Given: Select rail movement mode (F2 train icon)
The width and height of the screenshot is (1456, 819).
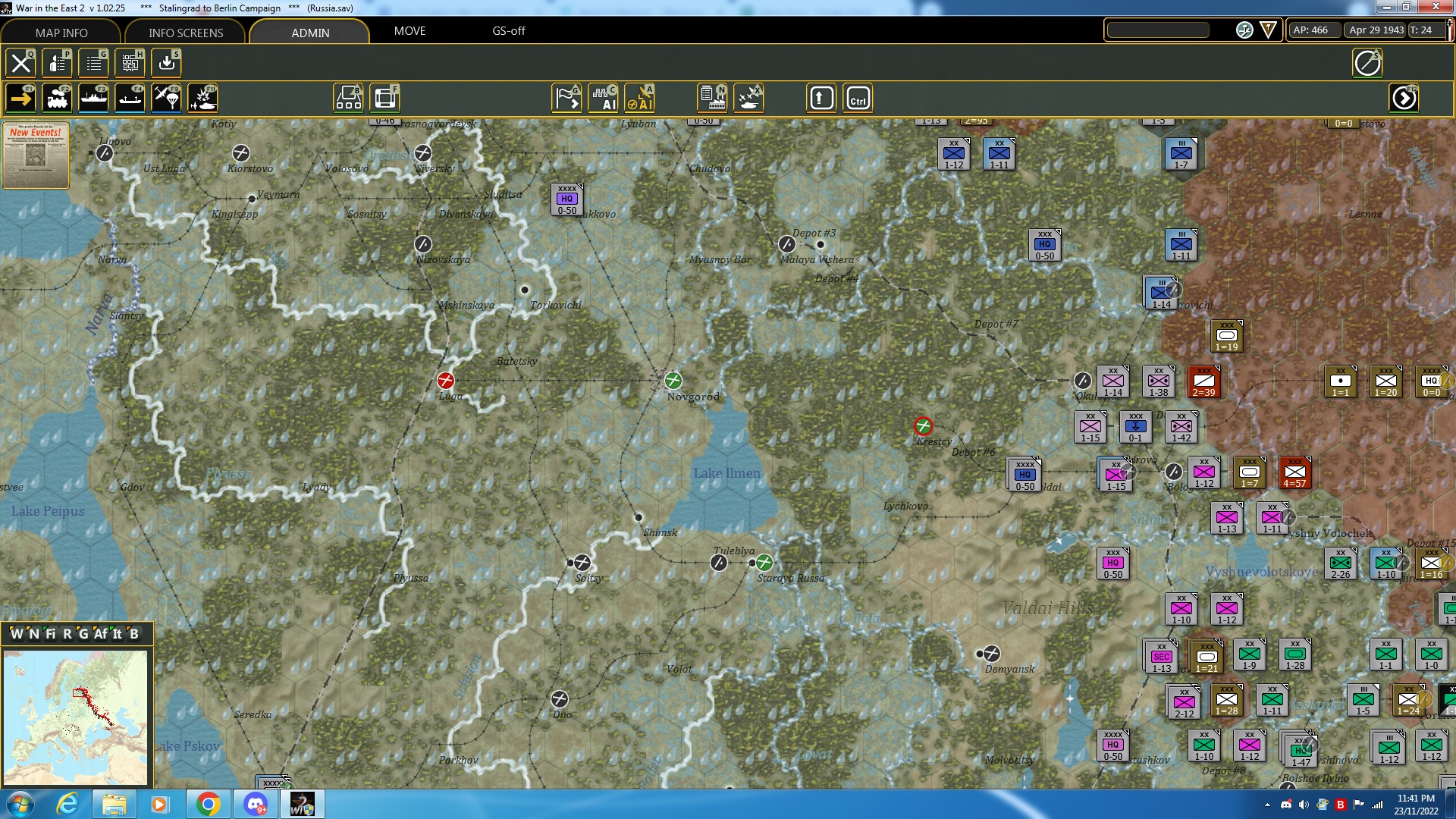Looking at the screenshot, I should point(57,99).
